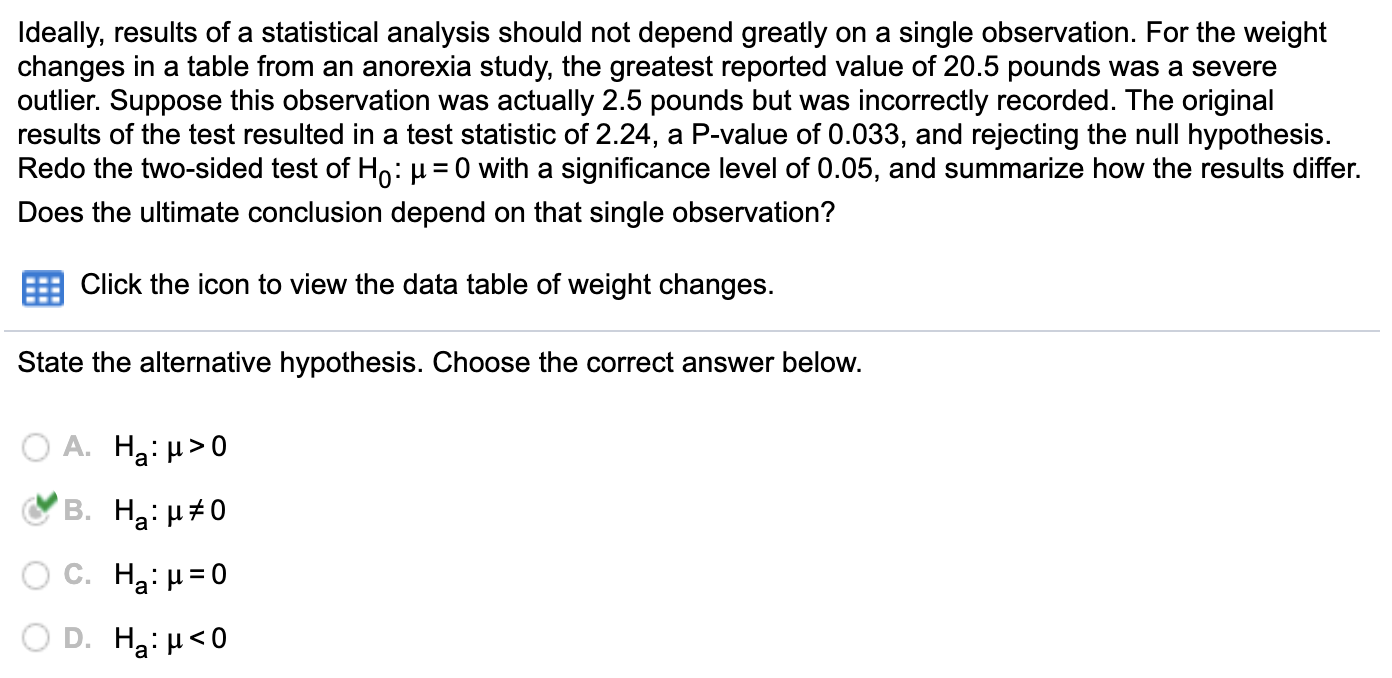Select the checked option B radio button
Viewport: 1392px width, 678px height.
[37, 512]
